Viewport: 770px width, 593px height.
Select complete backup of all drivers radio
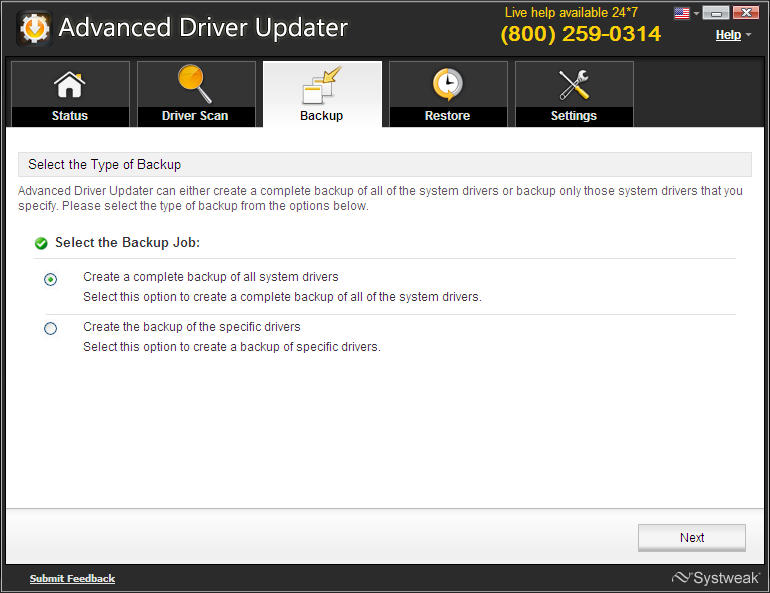pos(50,279)
